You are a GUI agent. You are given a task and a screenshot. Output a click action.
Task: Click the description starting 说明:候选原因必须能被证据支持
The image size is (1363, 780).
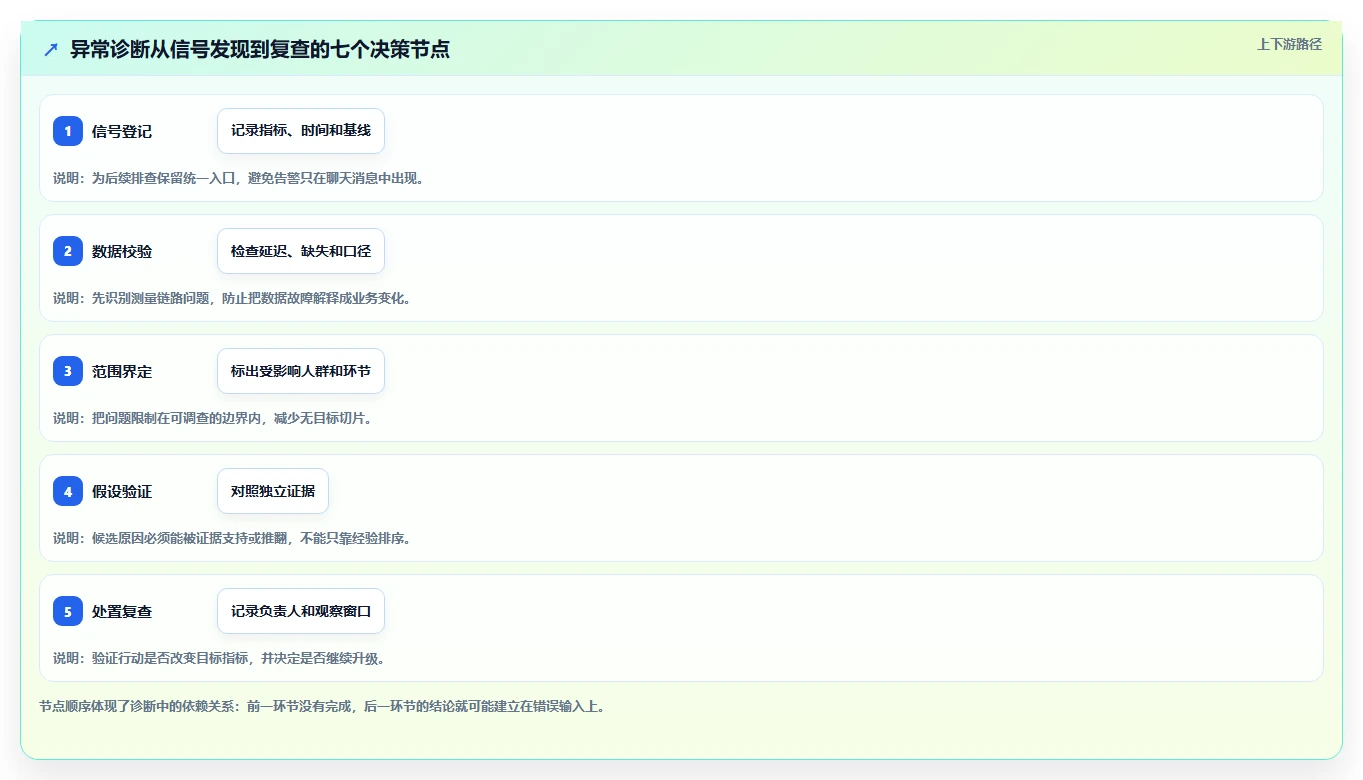pos(232,538)
